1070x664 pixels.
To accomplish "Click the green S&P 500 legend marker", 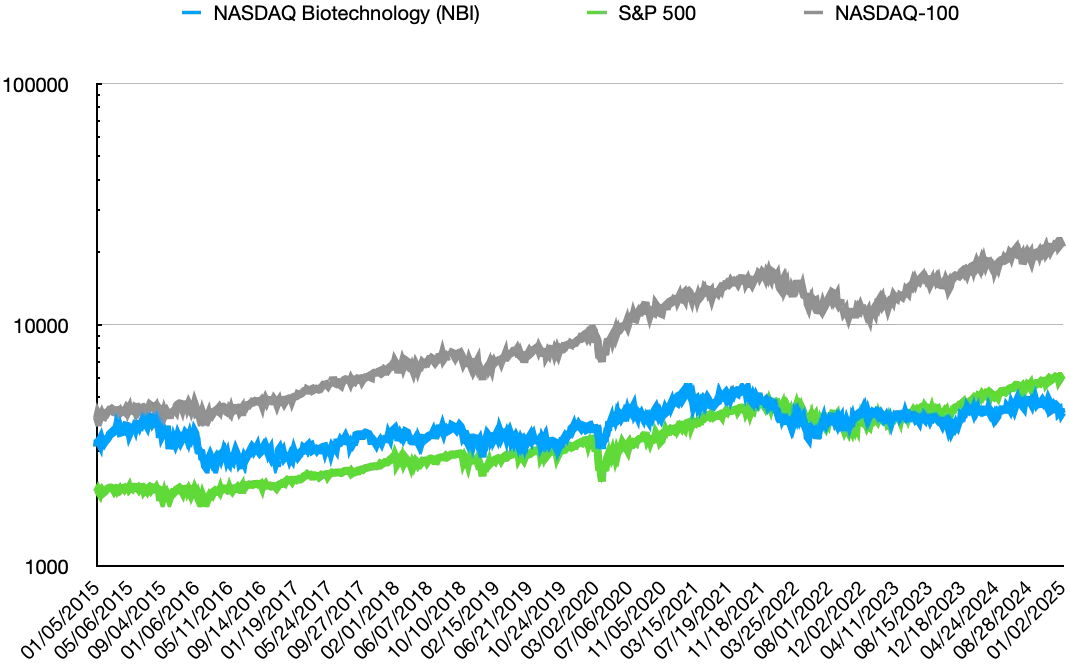I will (x=596, y=13).
